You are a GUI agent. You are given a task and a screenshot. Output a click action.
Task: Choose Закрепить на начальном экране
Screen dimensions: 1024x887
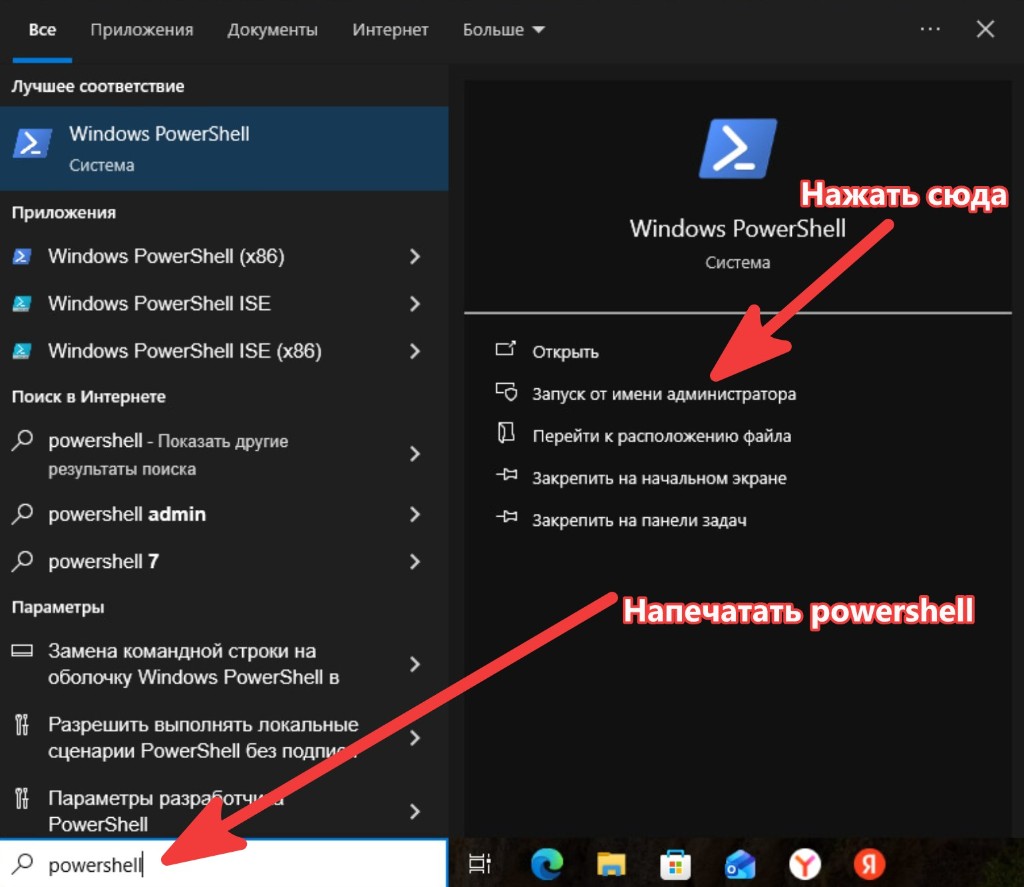click(x=660, y=478)
